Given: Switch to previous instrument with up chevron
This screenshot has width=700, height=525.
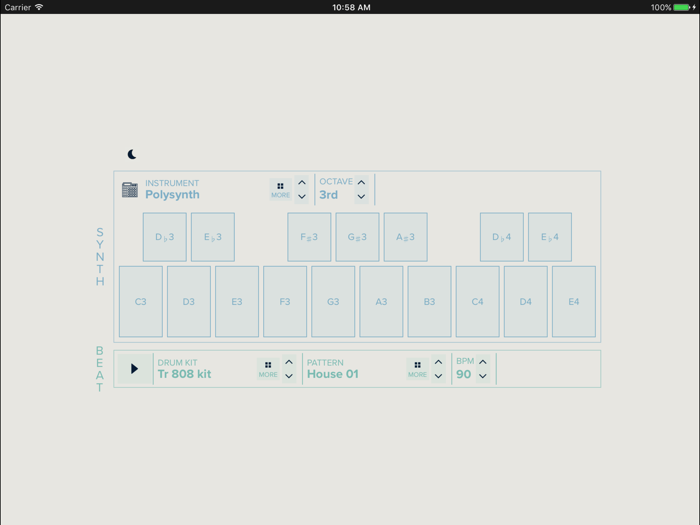Looking at the screenshot, I should [x=302, y=183].
